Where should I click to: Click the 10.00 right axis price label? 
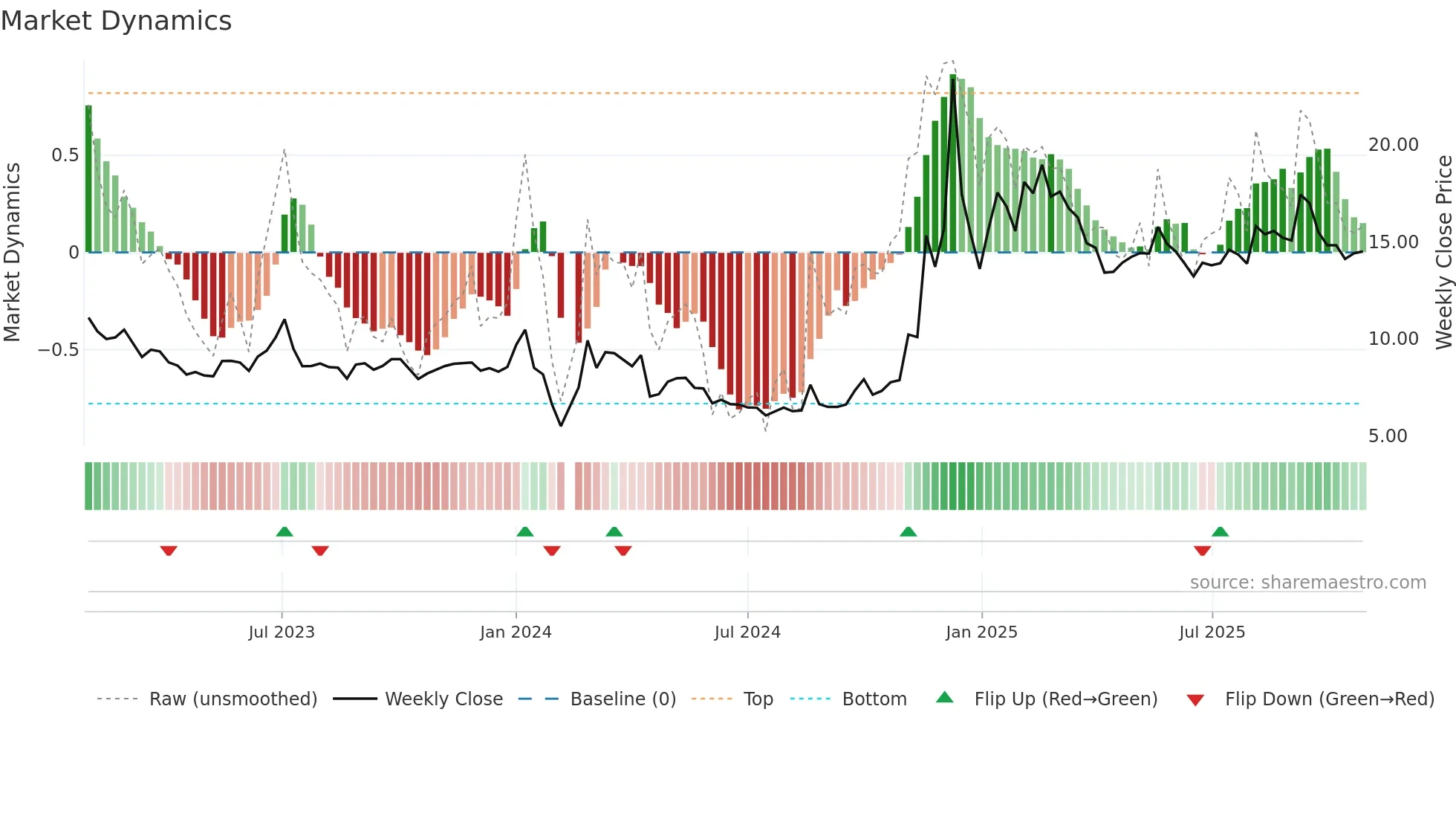click(1394, 339)
